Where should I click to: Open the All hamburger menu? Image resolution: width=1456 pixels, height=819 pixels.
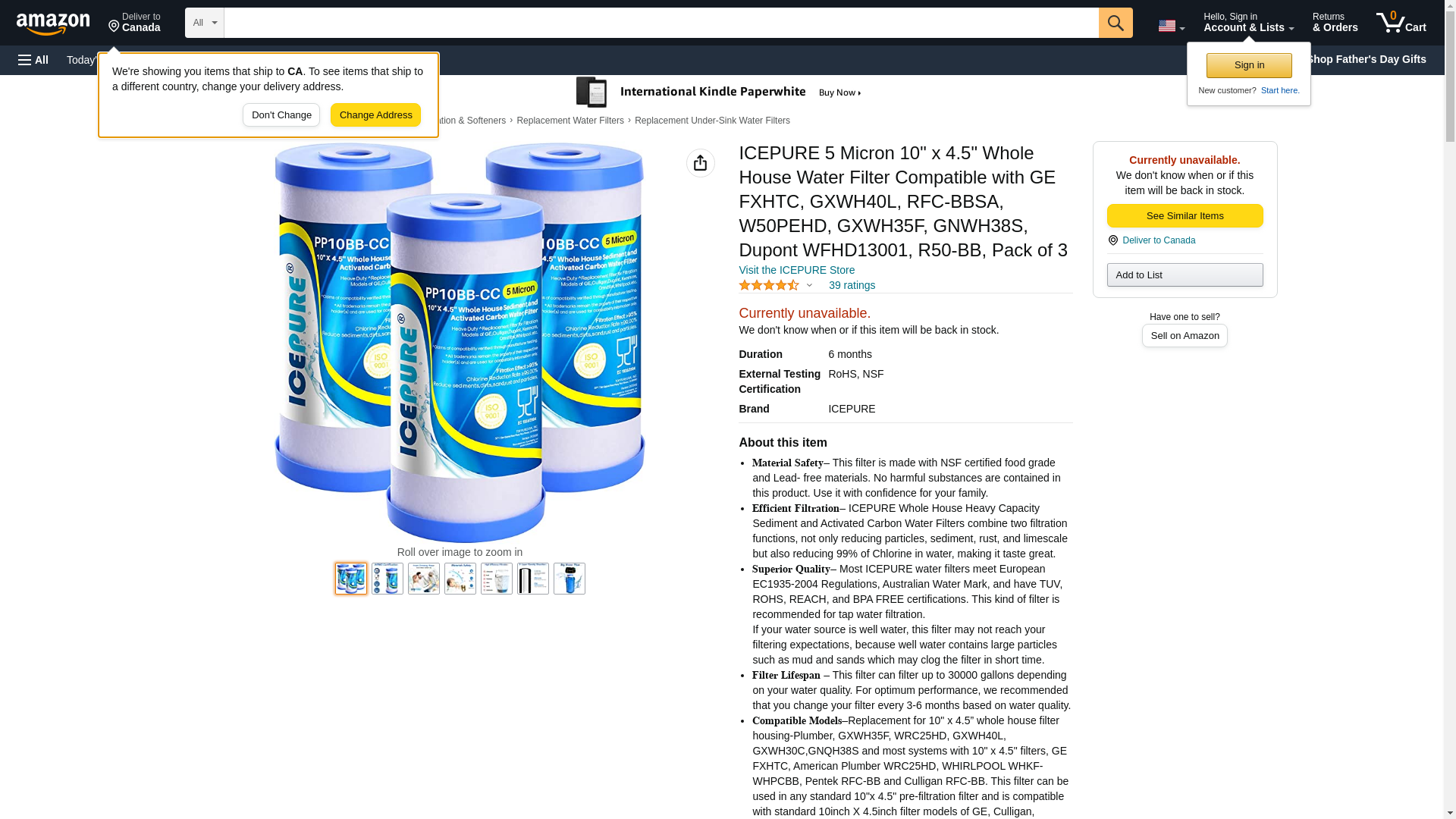tap(33, 60)
